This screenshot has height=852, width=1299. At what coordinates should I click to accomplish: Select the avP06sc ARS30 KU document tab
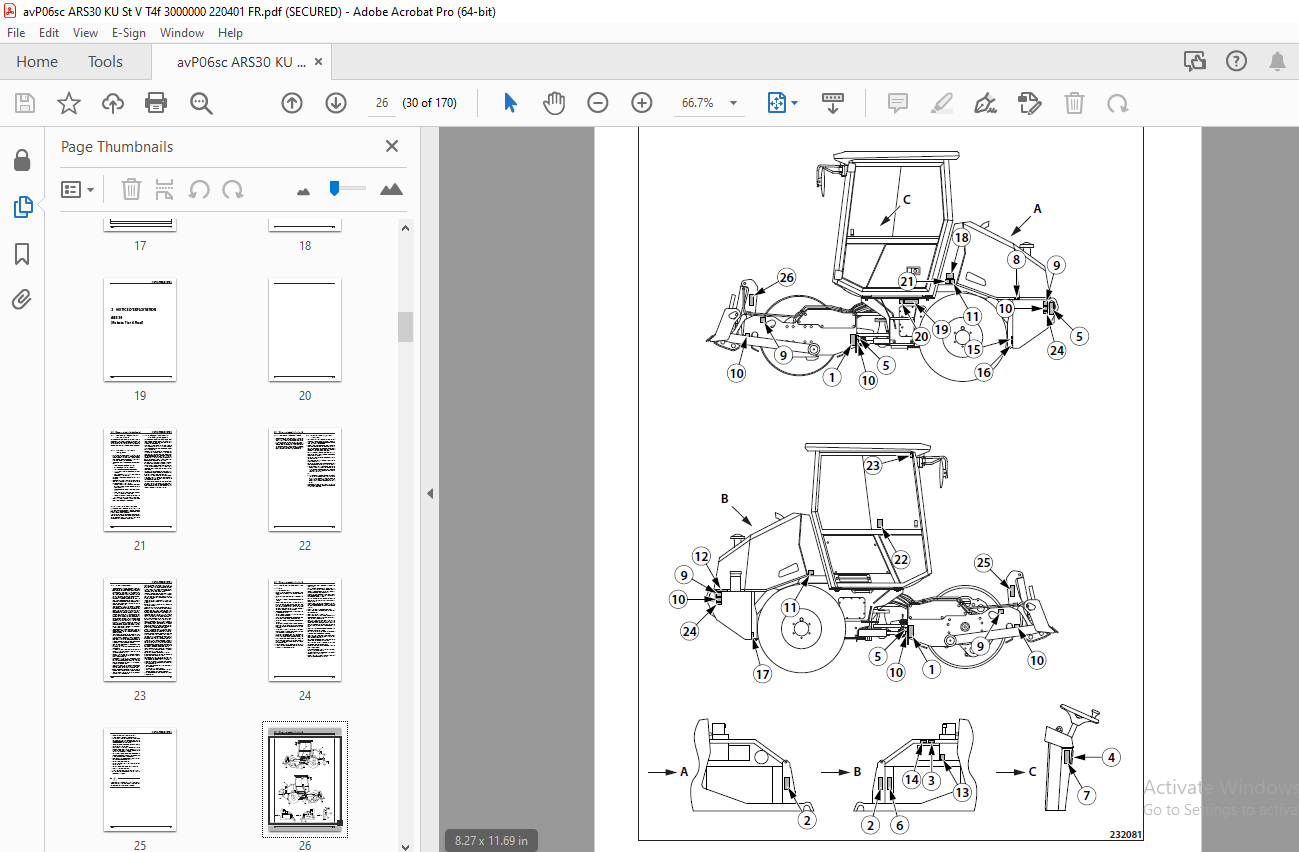(x=241, y=62)
